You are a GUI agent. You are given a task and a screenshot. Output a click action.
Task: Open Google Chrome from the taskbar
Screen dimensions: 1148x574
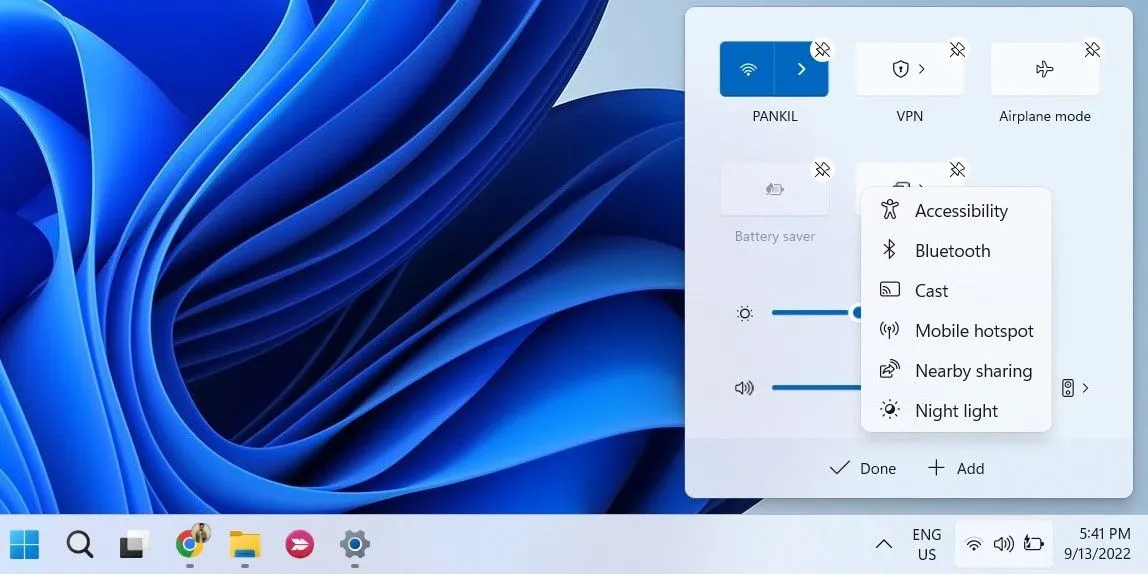pyautogui.click(x=190, y=544)
